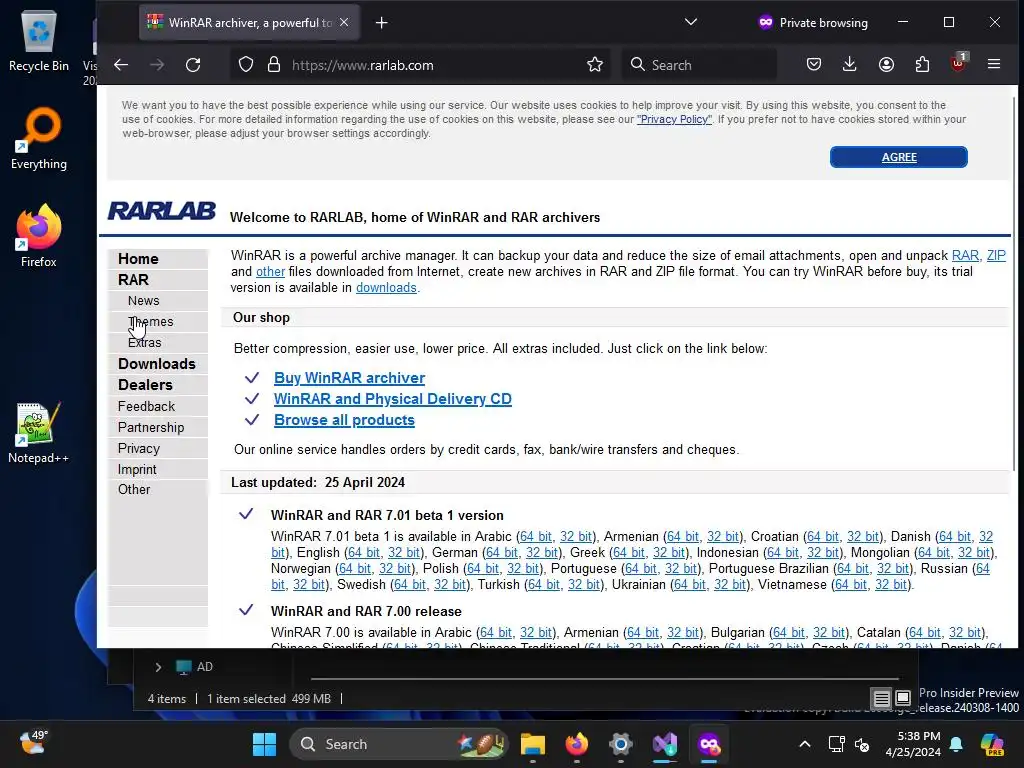
Task: Open a new tab with the plus button
Action: tap(381, 23)
